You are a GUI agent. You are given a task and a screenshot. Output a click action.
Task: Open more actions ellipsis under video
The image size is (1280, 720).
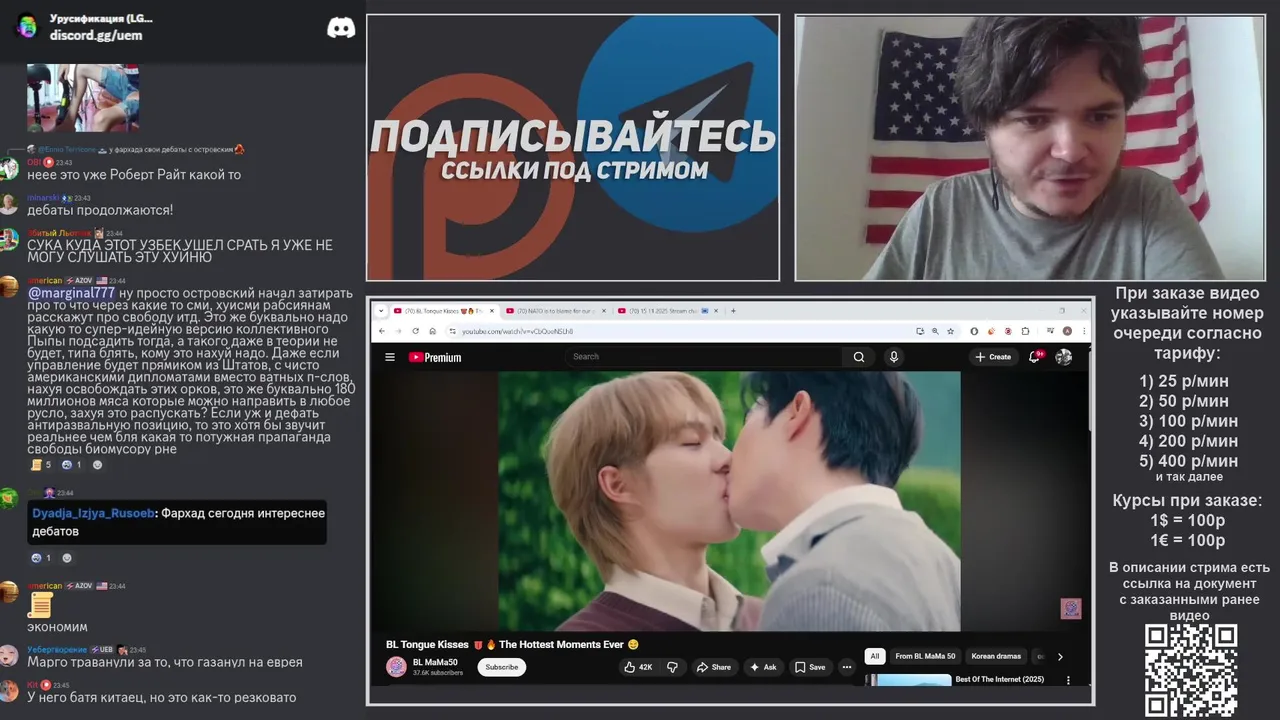[x=847, y=667]
